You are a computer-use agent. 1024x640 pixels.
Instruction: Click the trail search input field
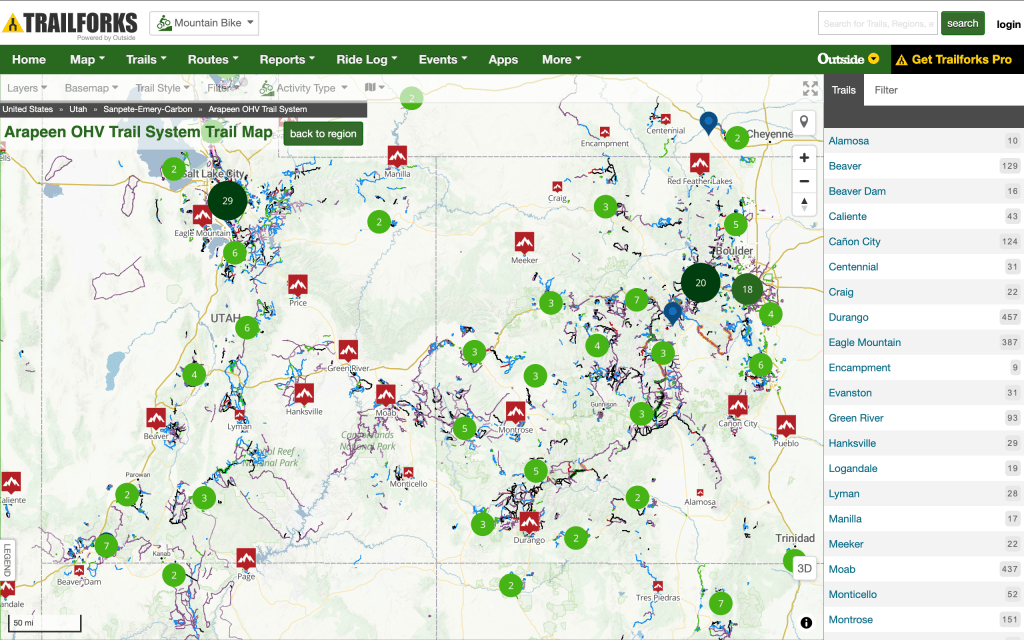point(877,23)
